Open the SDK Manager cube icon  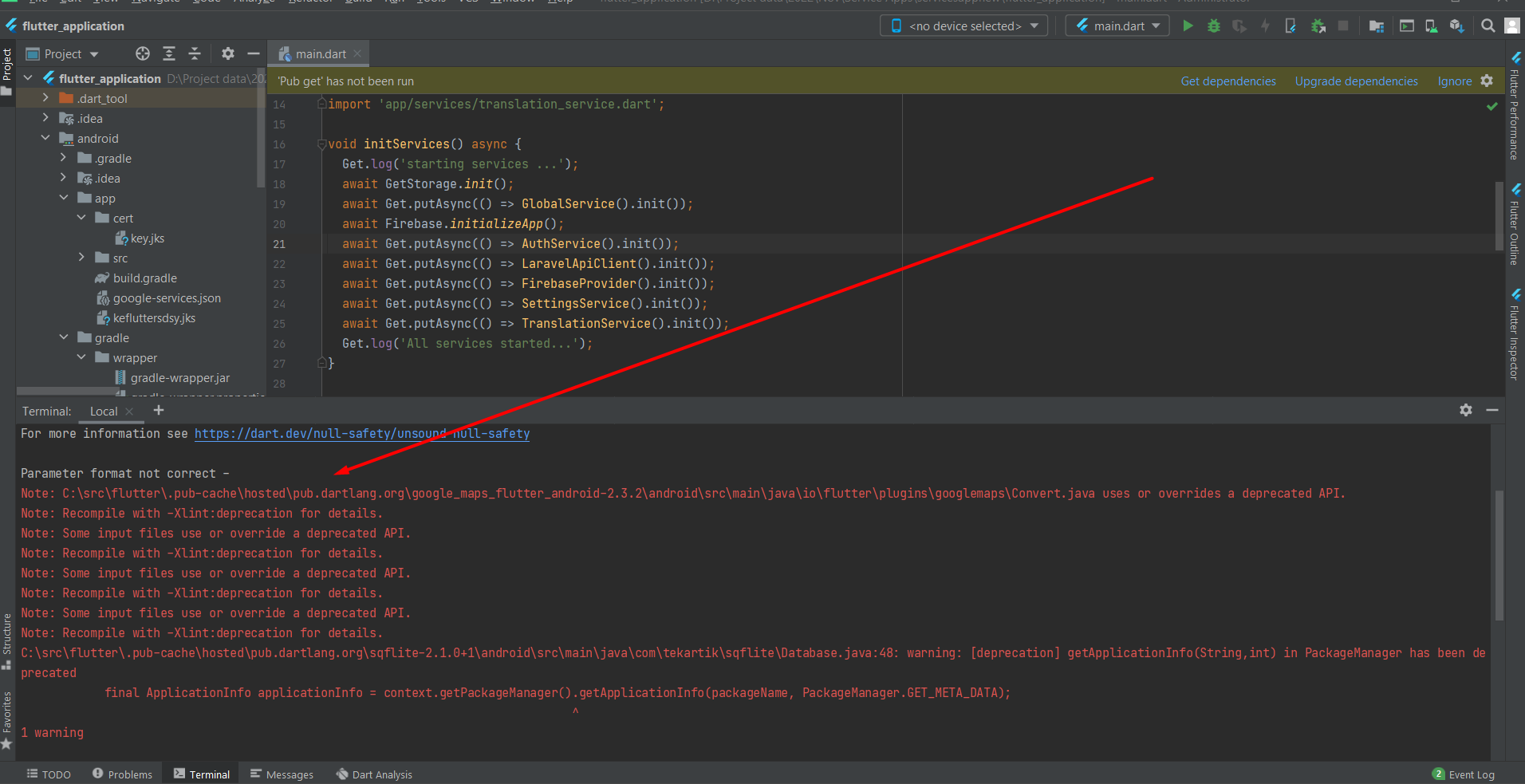(x=1457, y=26)
